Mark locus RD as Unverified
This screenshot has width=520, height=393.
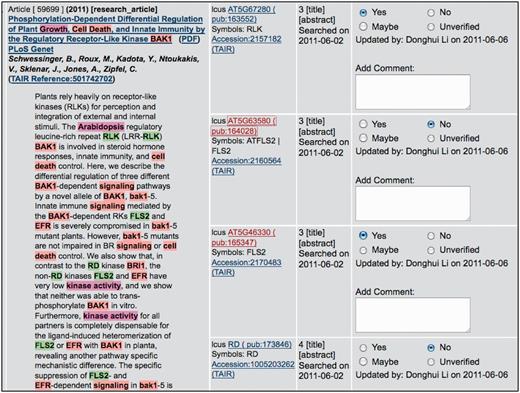[431, 362]
